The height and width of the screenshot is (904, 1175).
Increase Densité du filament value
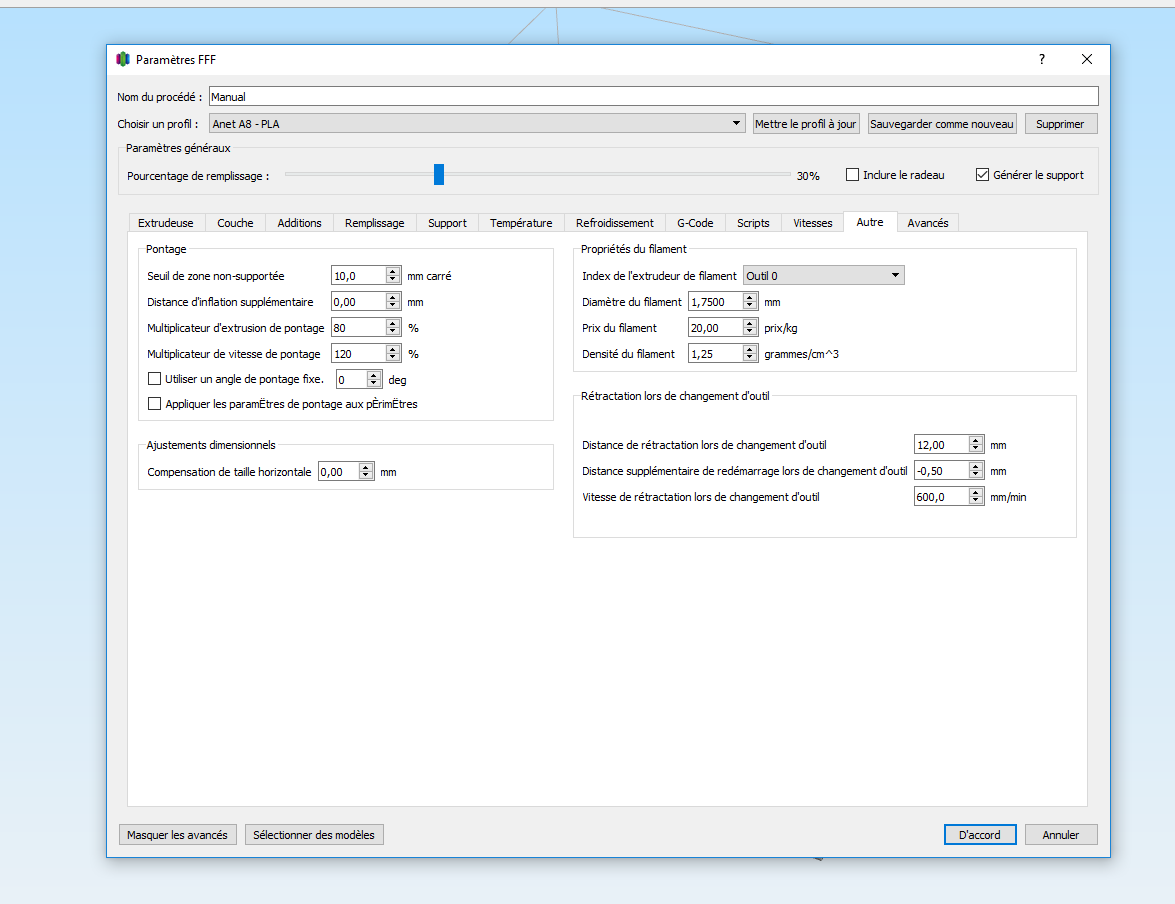point(750,349)
